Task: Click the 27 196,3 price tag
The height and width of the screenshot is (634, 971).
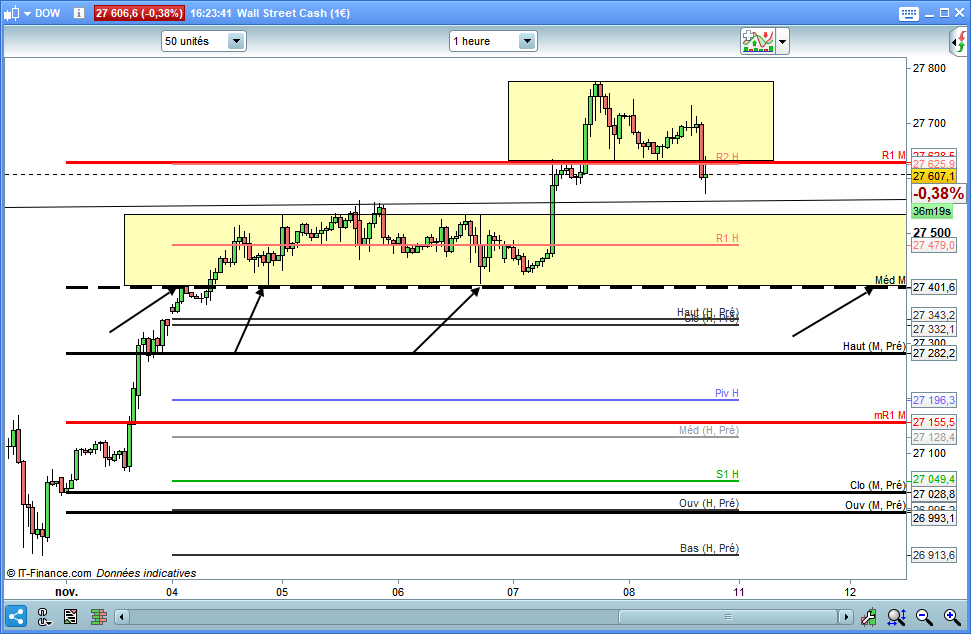Action: (933, 401)
